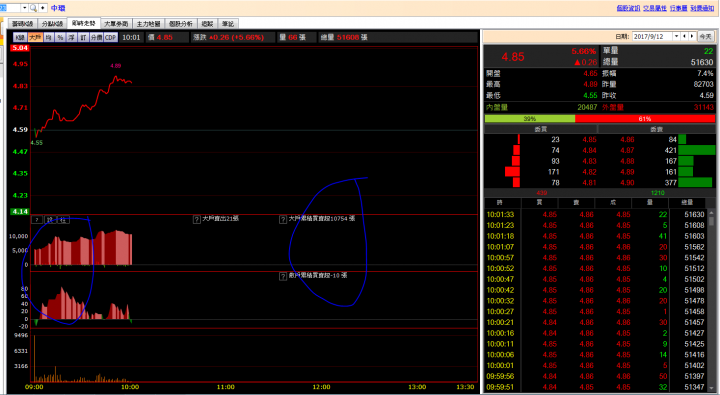Click the 39% green inner-volume bar
This screenshot has height=395, width=720.
click(530, 118)
